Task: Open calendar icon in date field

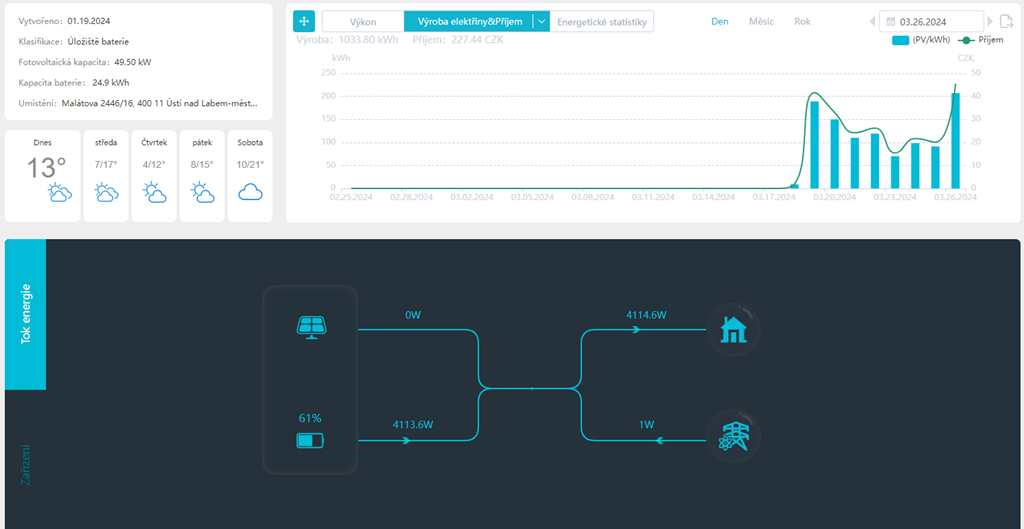Action: click(890, 21)
